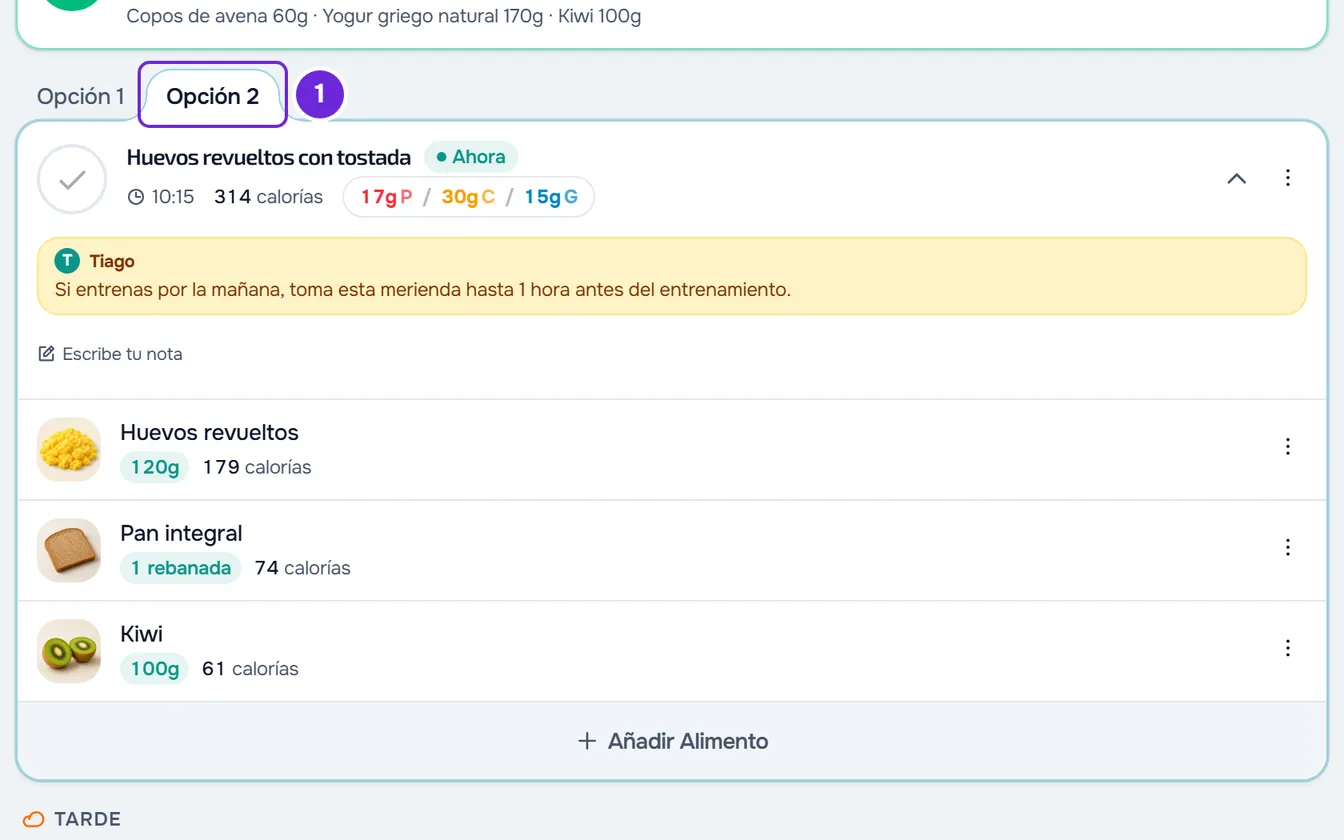Click the 61 calorías value
1344x840 pixels.
point(250,669)
